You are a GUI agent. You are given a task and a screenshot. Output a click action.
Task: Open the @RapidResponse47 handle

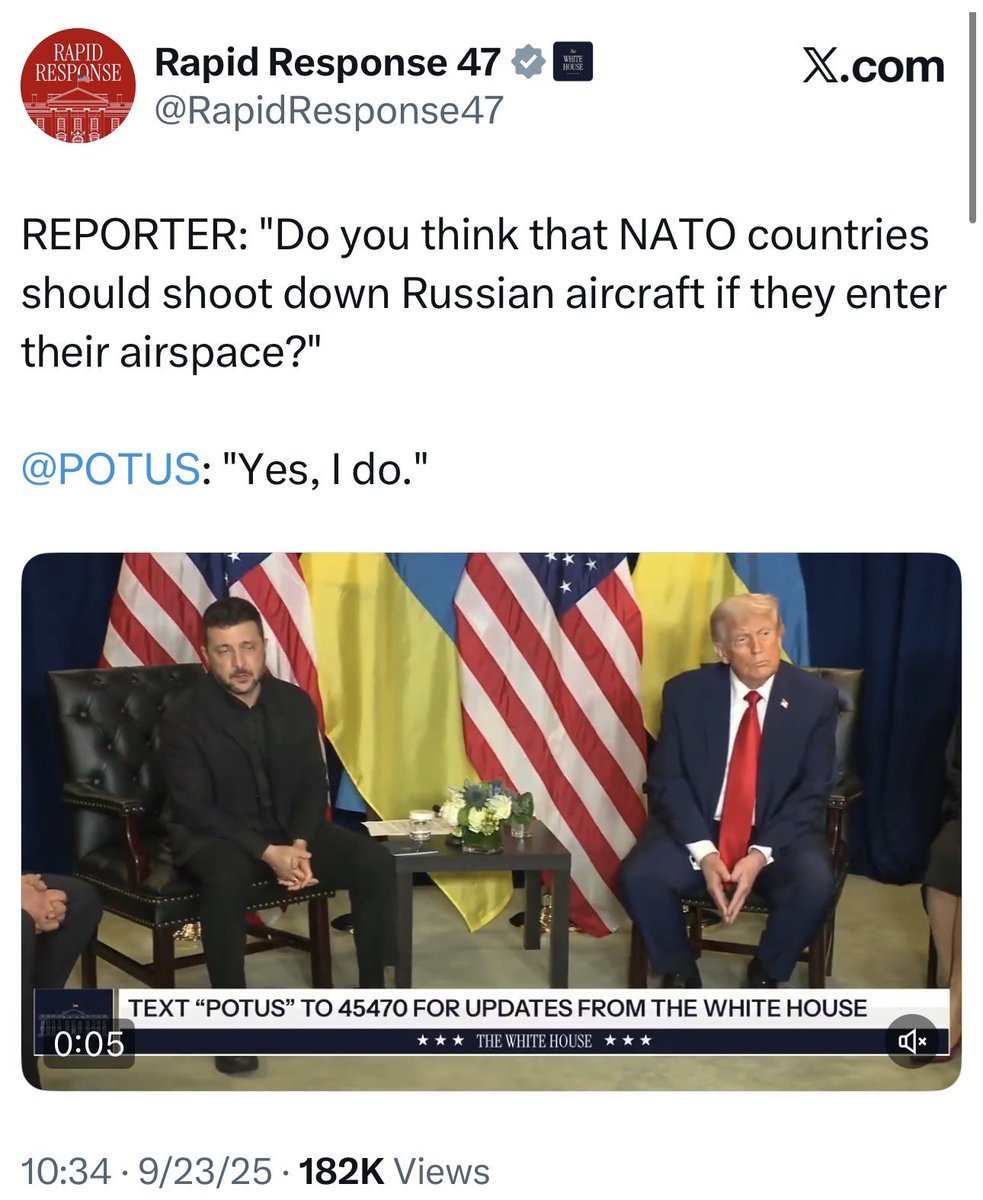coord(328,111)
